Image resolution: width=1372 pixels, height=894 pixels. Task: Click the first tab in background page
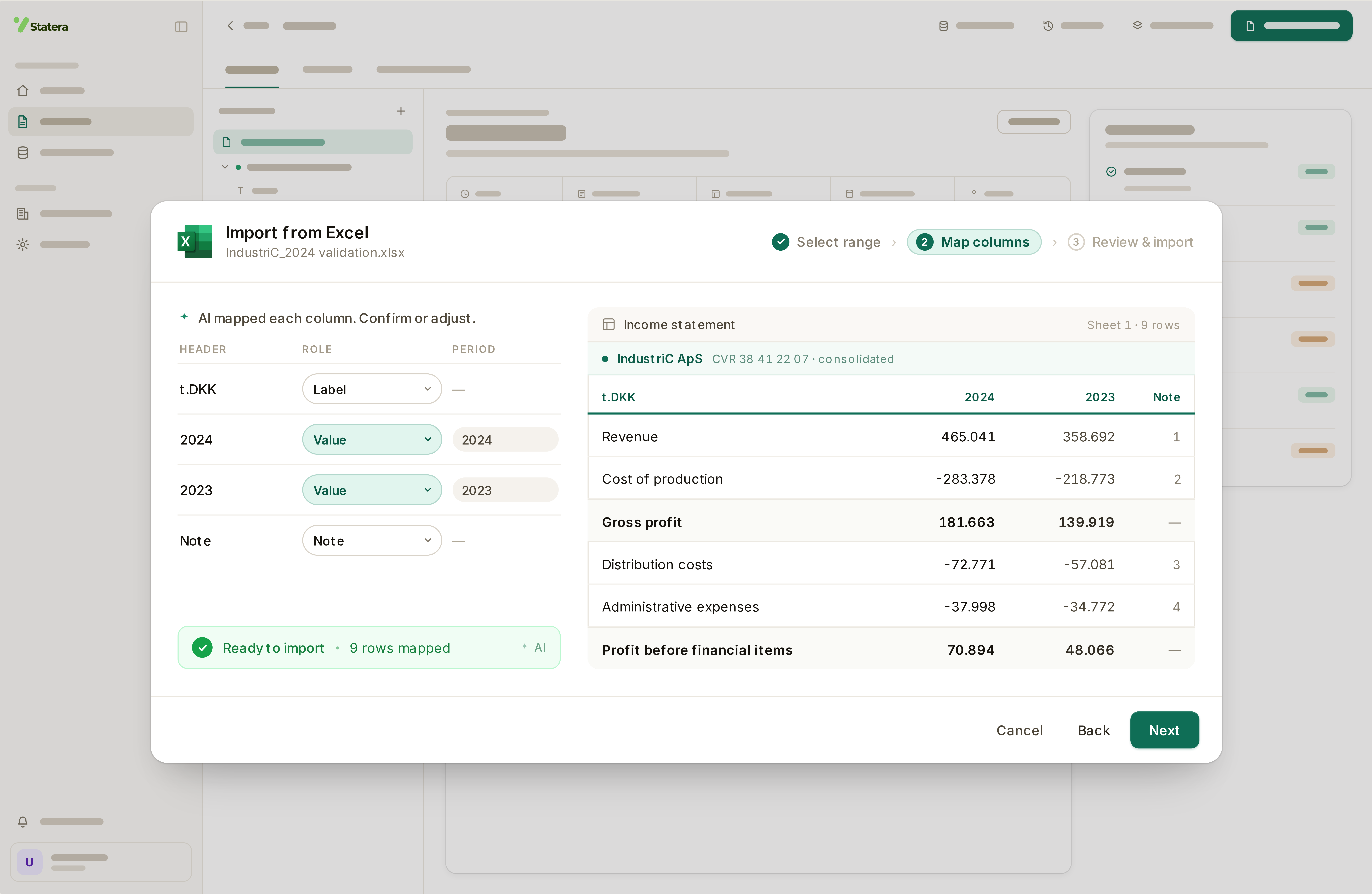coord(252,70)
